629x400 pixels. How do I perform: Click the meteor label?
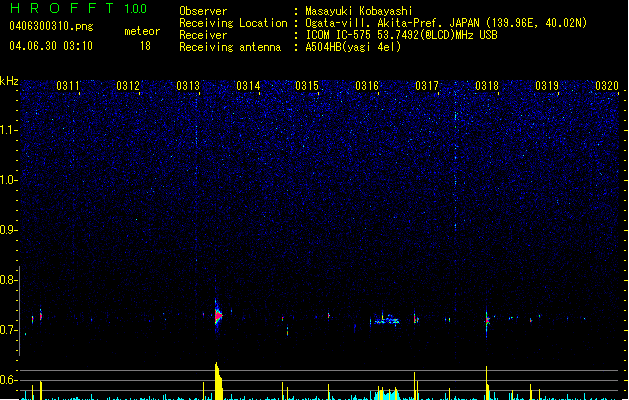142,31
